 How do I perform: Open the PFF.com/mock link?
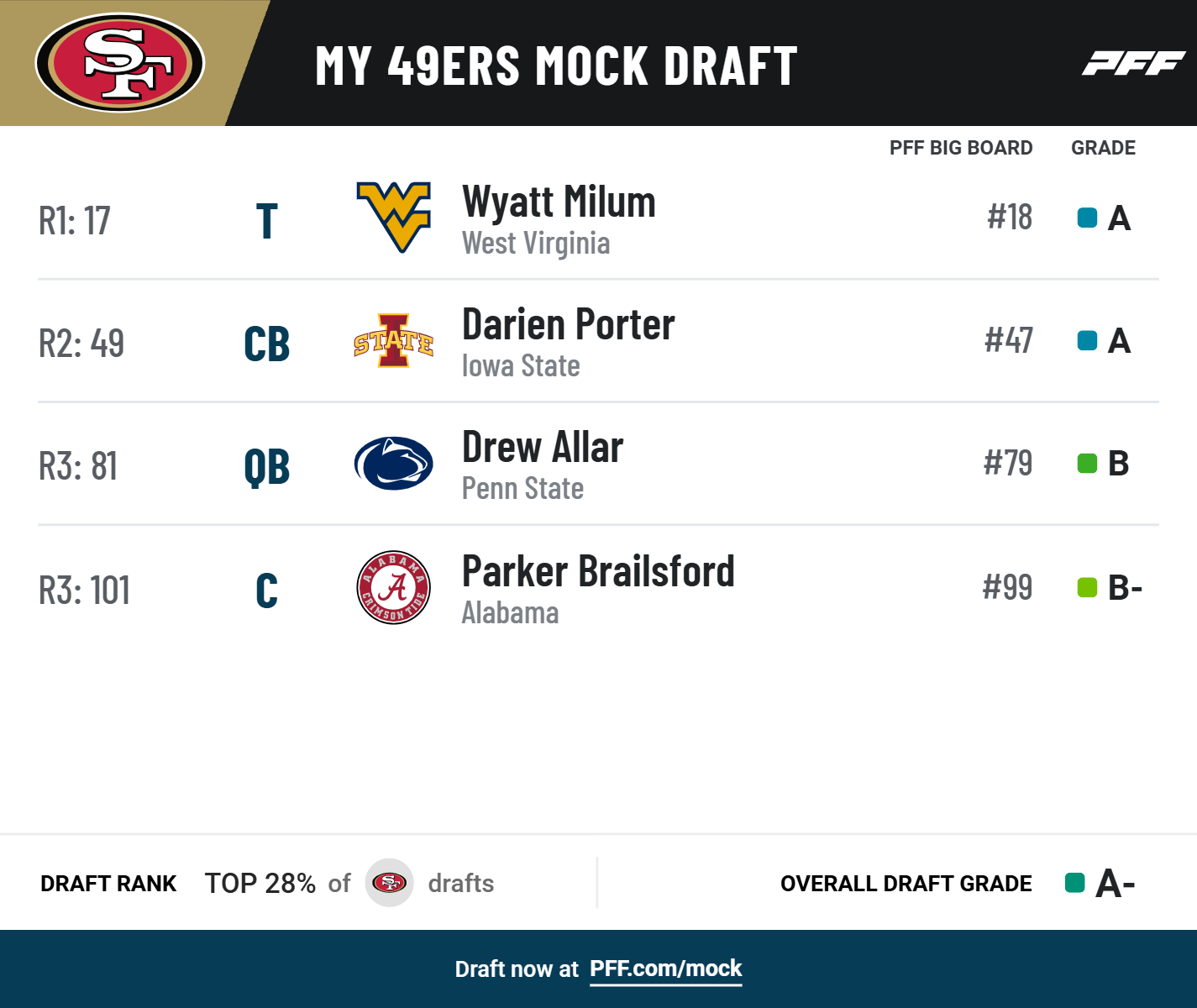[665, 969]
